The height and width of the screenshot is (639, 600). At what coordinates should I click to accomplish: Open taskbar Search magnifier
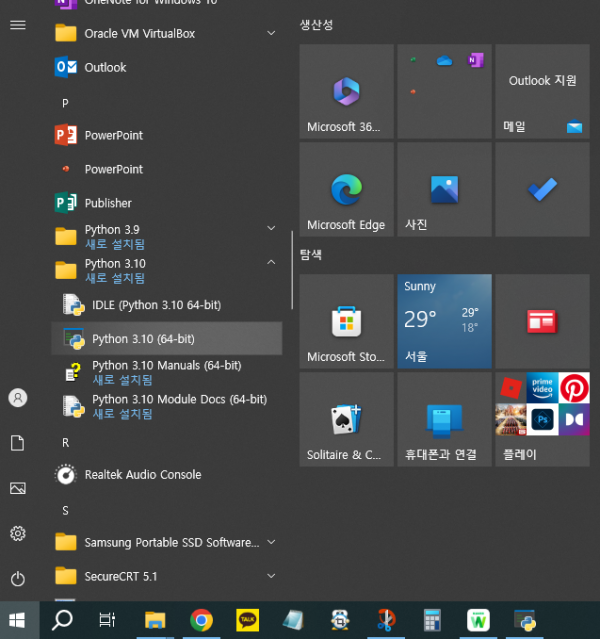(62, 620)
